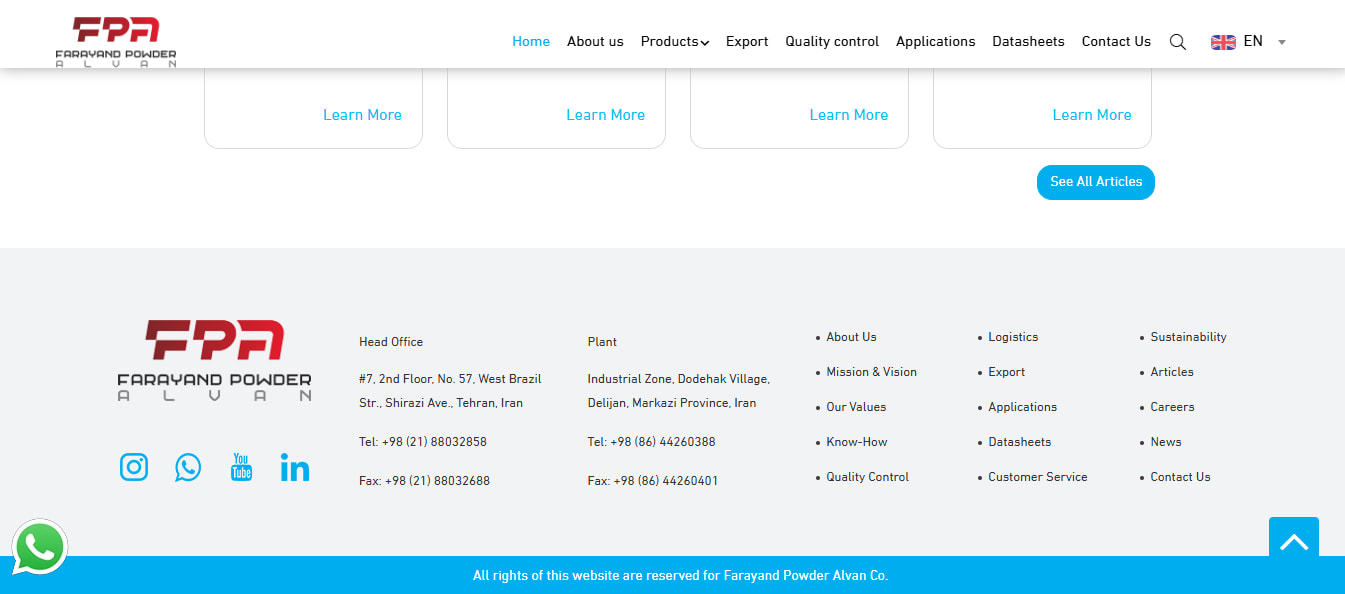Open footer Careers link
1345x594 pixels.
pos(1172,407)
